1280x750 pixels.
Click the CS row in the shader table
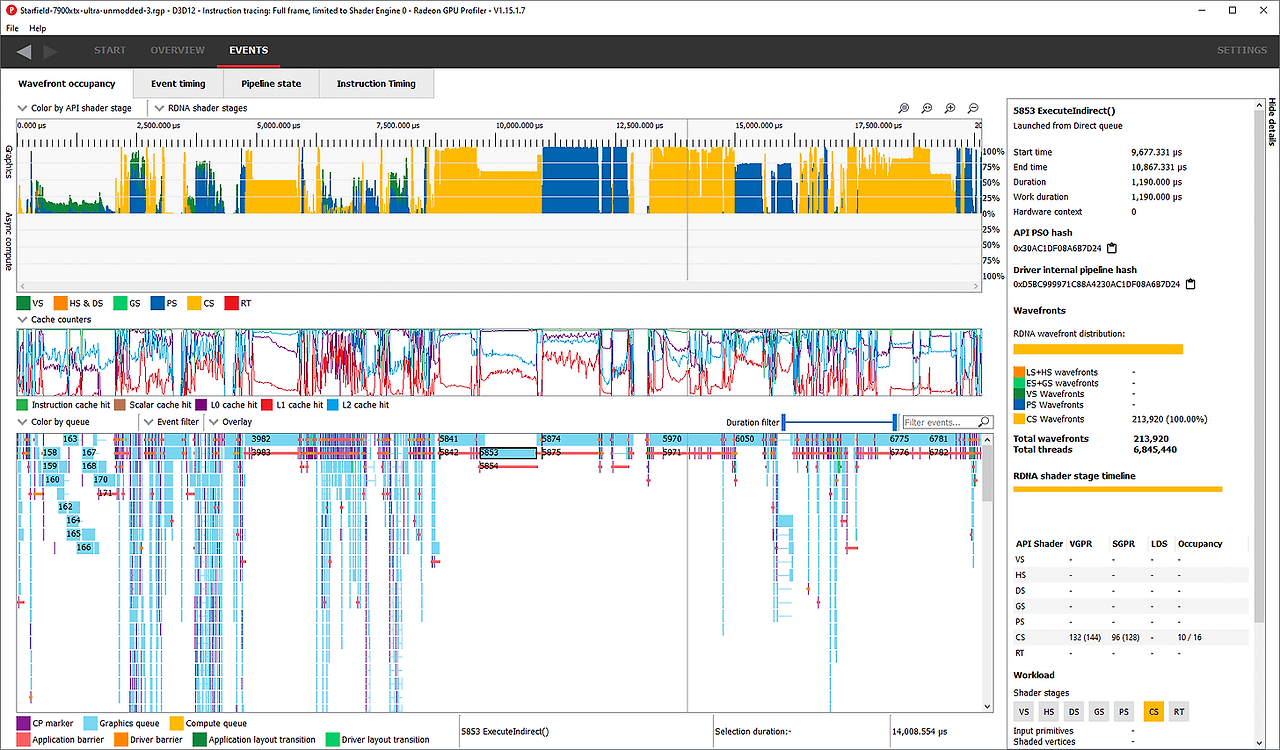click(x=1131, y=637)
